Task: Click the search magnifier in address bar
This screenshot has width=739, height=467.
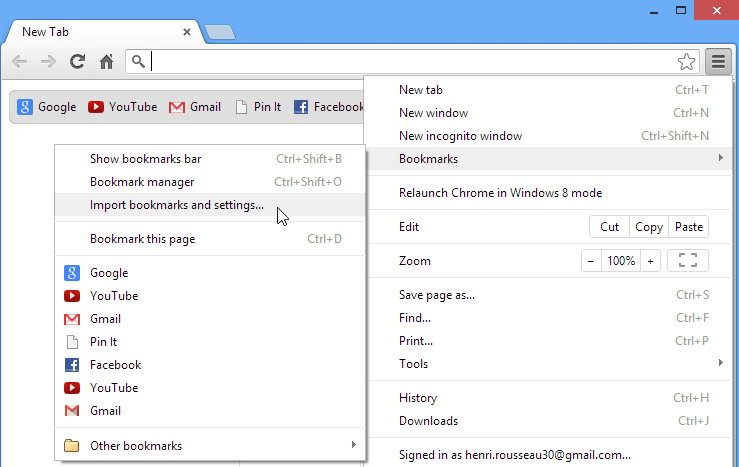Action: point(138,61)
